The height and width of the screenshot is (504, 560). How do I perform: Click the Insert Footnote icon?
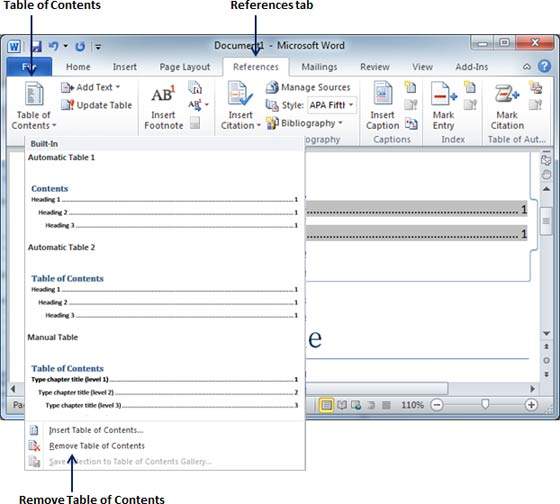(x=163, y=95)
